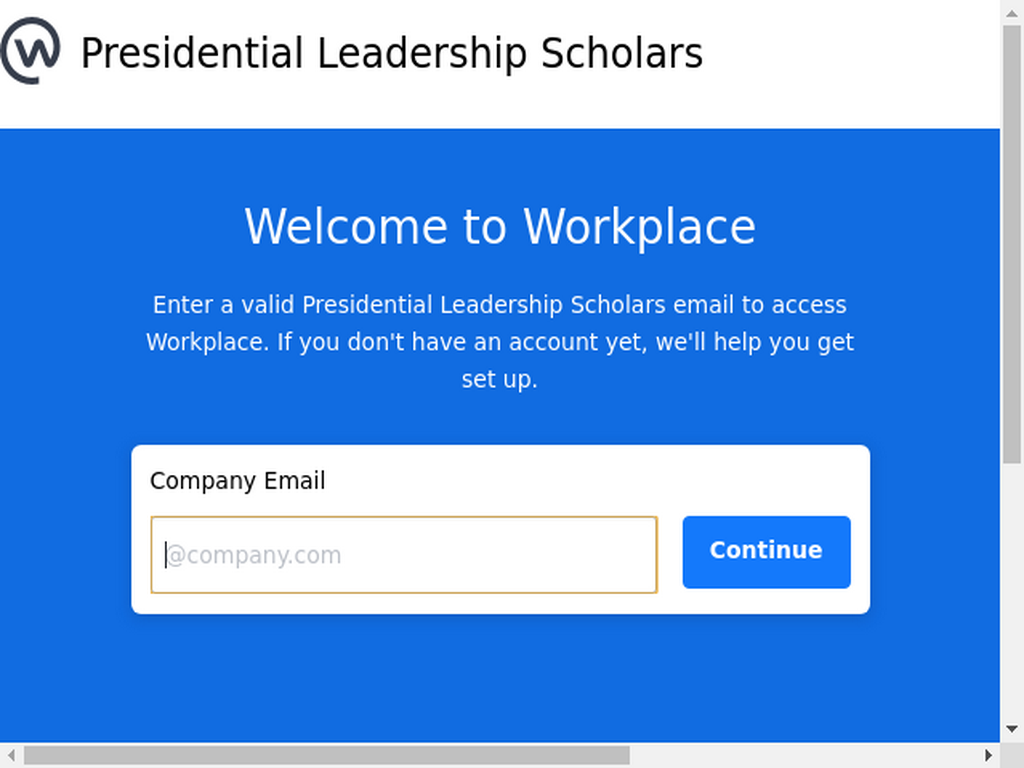Viewport: 1024px width, 768px height.
Task: Click the blank white header space right of the title
Action: [x=849, y=53]
